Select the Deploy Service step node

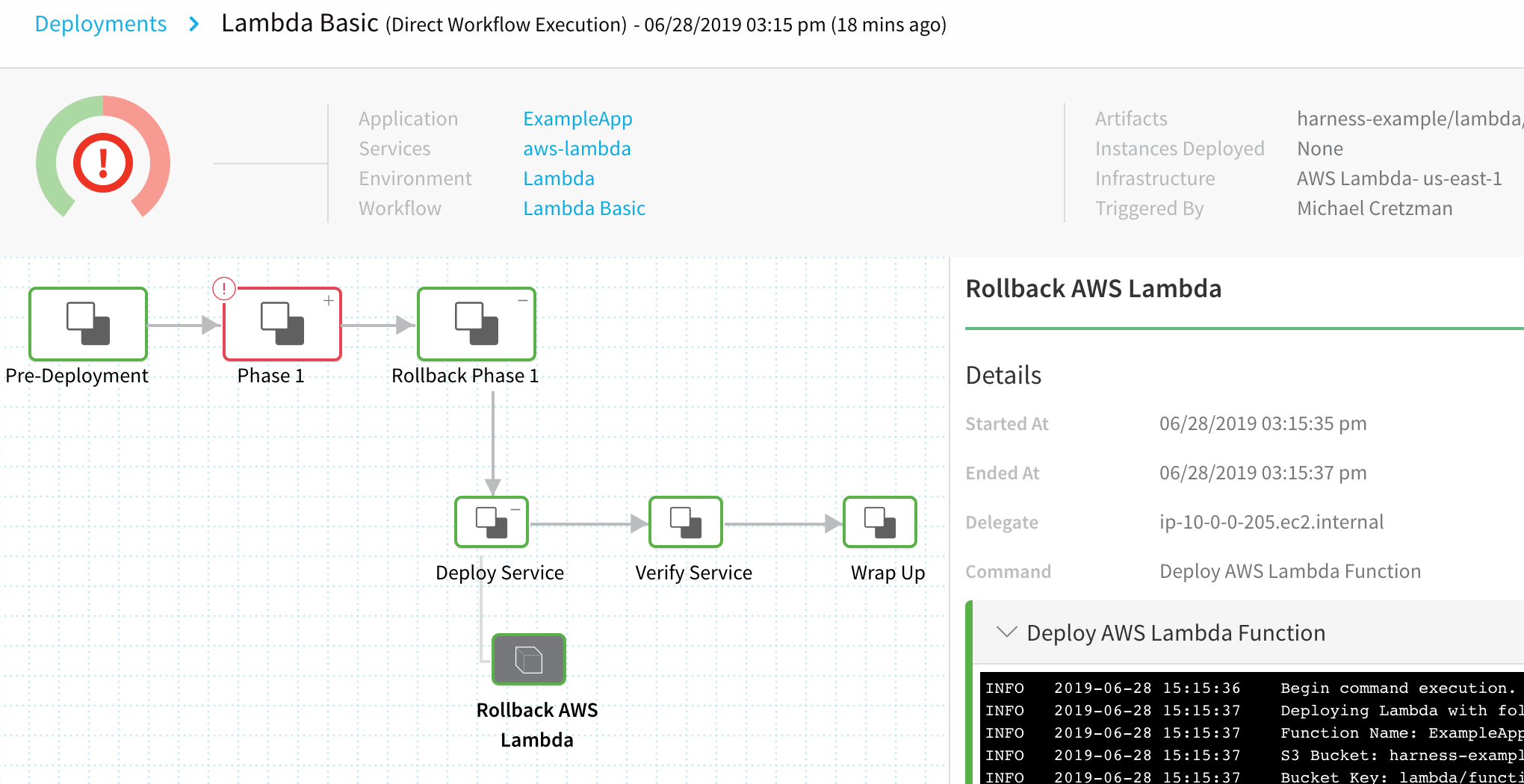point(492,522)
